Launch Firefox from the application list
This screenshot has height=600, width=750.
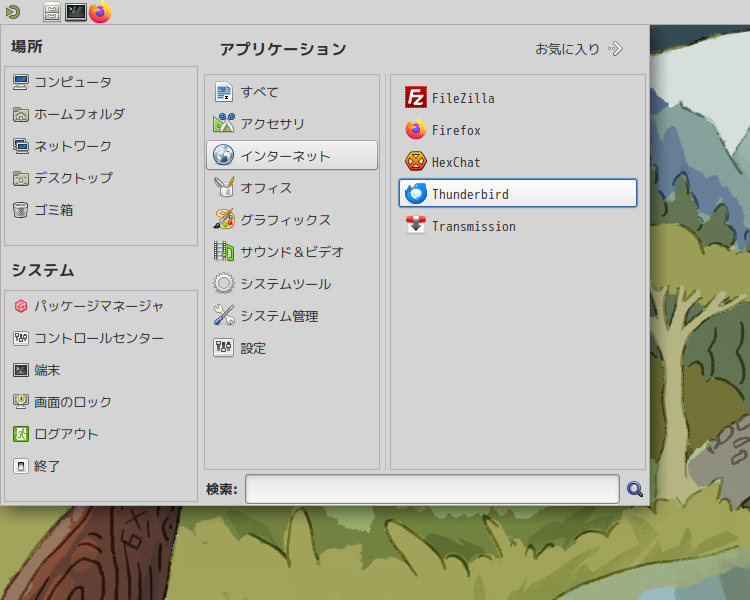[x=518, y=130]
